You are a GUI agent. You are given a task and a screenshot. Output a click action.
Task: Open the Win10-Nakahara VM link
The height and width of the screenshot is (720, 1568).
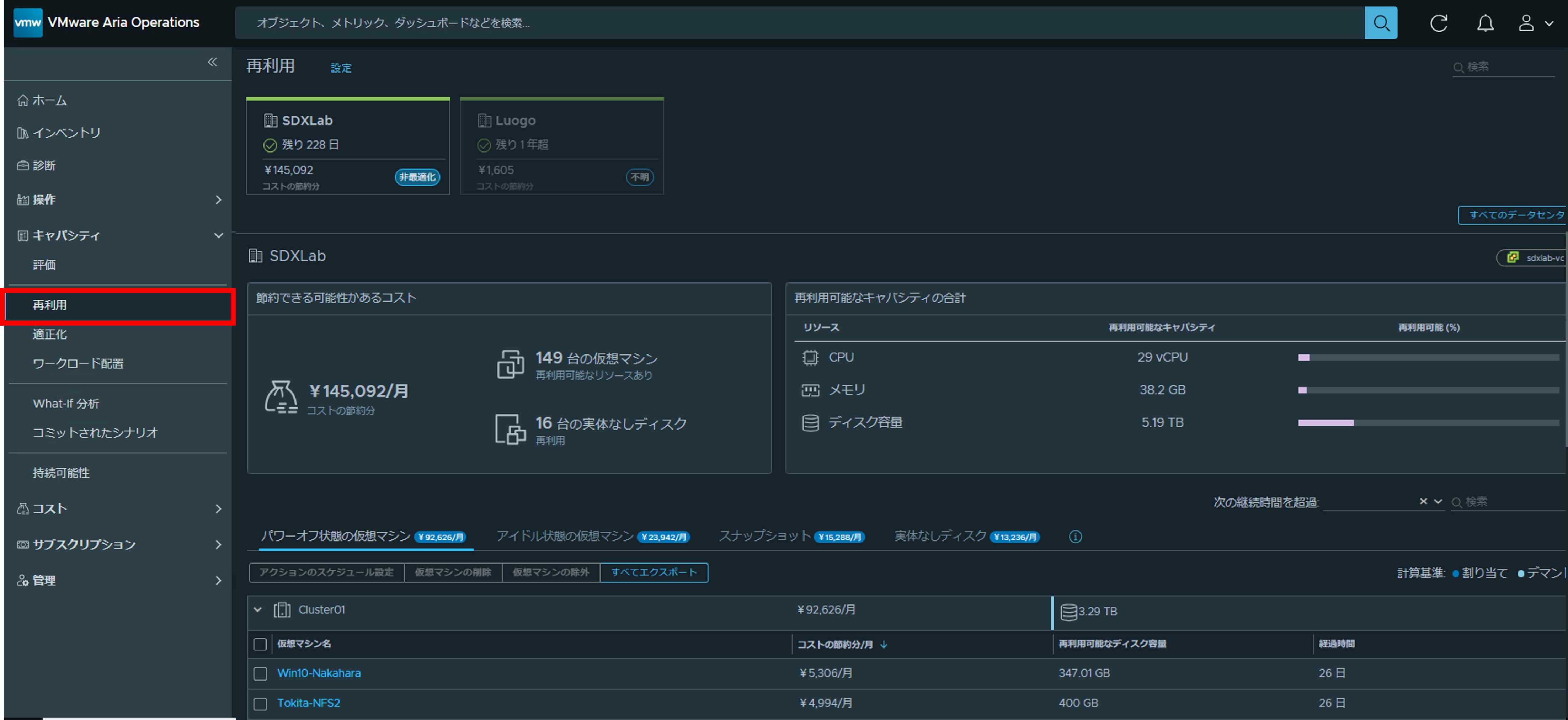pyautogui.click(x=319, y=673)
